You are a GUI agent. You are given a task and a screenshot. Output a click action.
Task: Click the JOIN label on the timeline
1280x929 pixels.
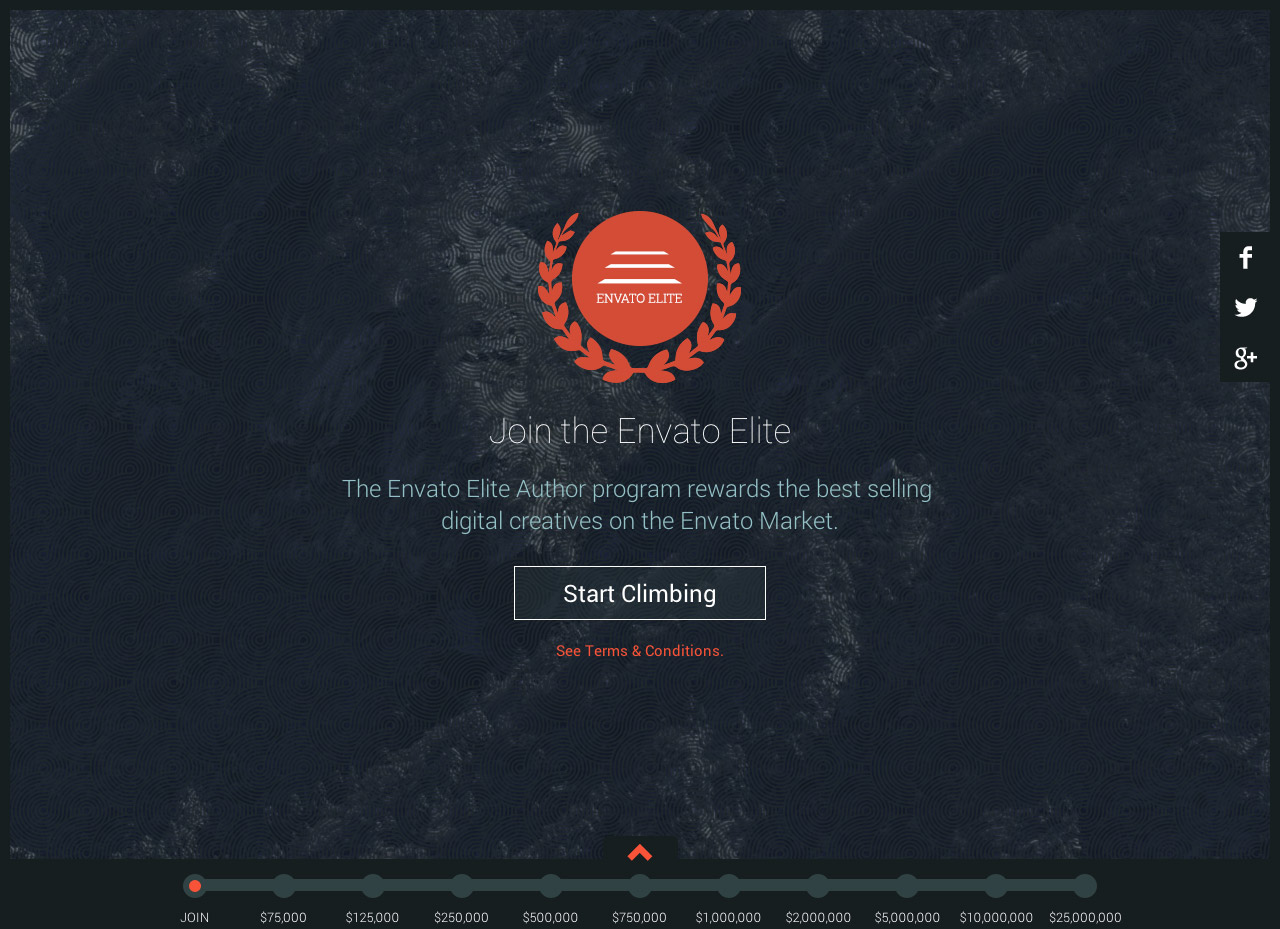point(194,916)
